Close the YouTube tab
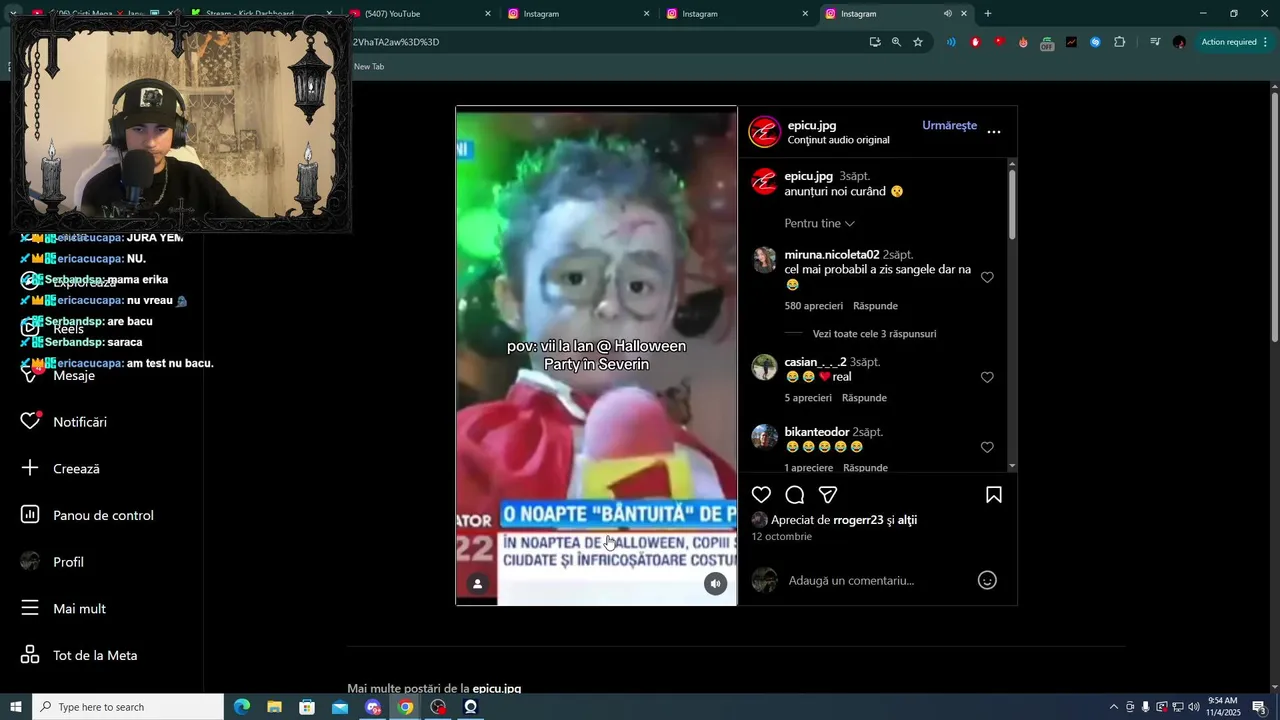The width and height of the screenshot is (1280, 720). click(x=488, y=14)
